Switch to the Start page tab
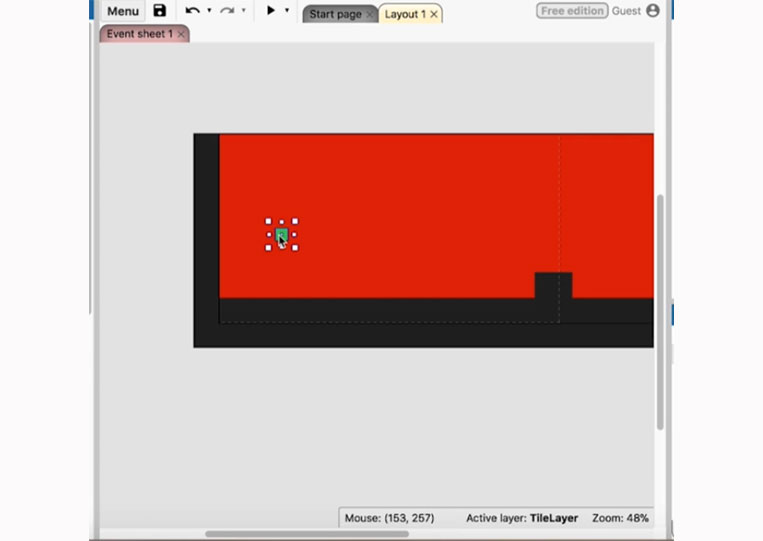This screenshot has height=541, width=763. [335, 14]
